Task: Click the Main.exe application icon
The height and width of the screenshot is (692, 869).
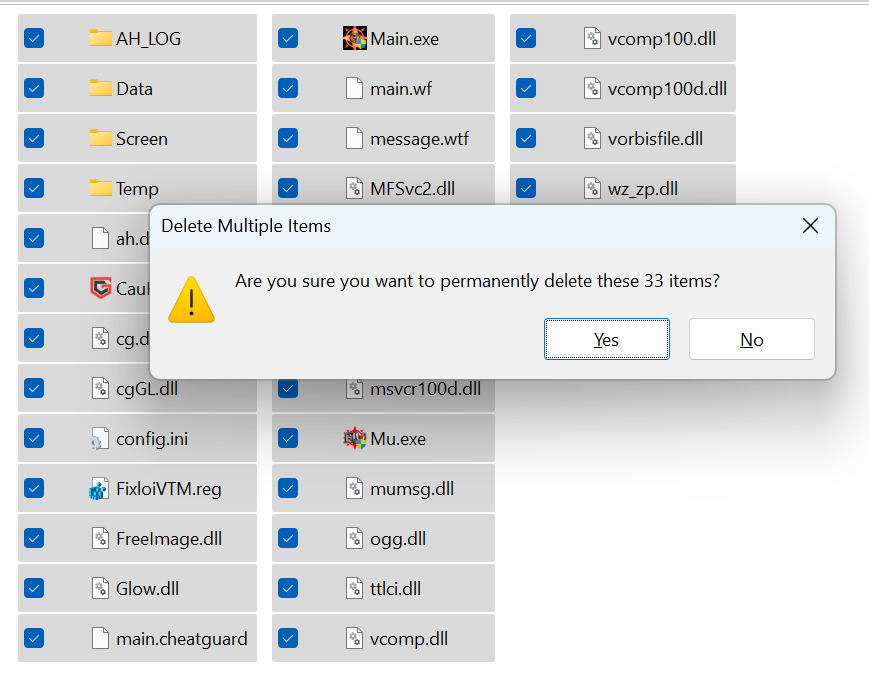Action: click(354, 39)
